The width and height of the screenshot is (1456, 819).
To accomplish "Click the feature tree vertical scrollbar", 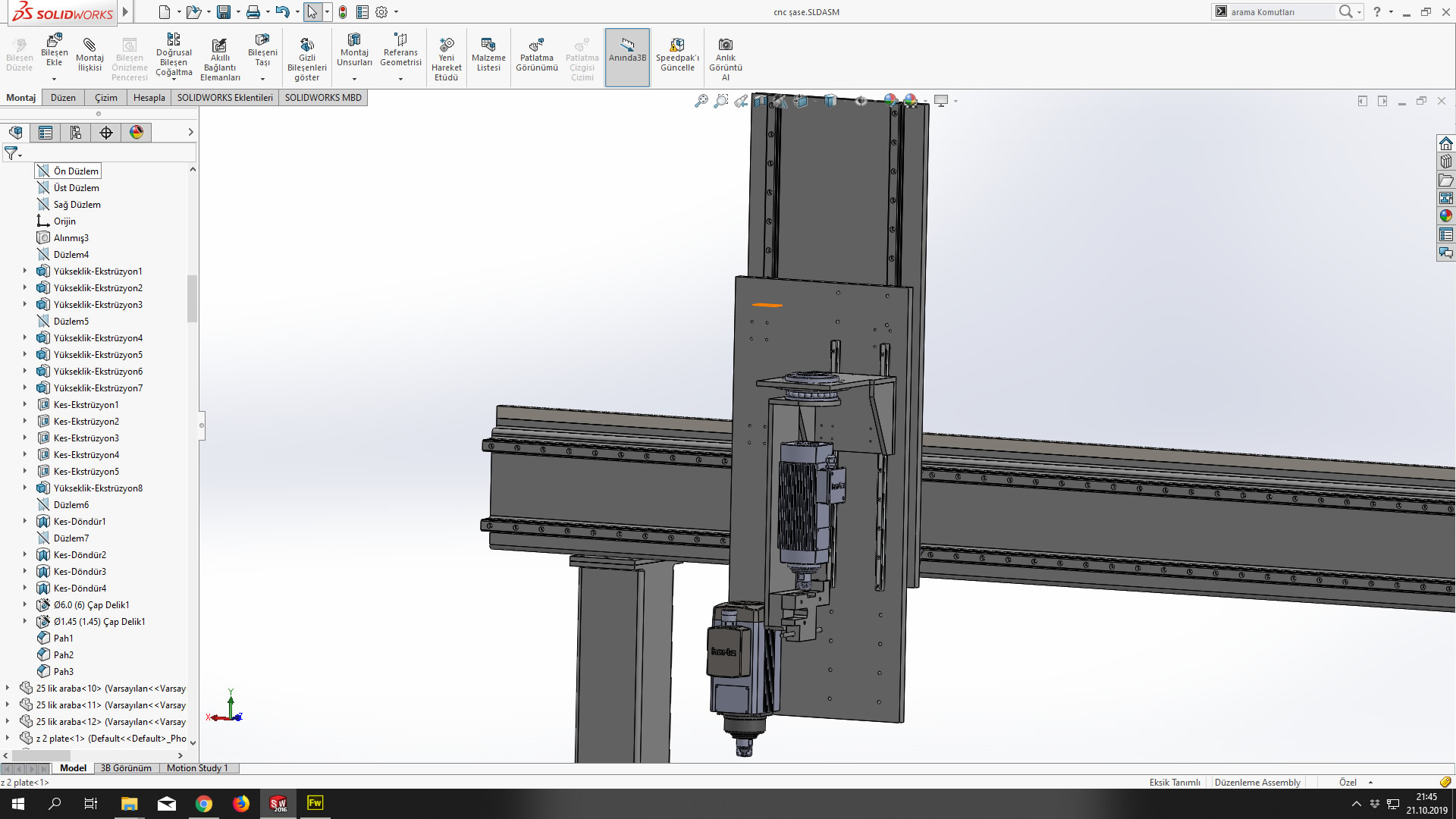I will [x=193, y=299].
